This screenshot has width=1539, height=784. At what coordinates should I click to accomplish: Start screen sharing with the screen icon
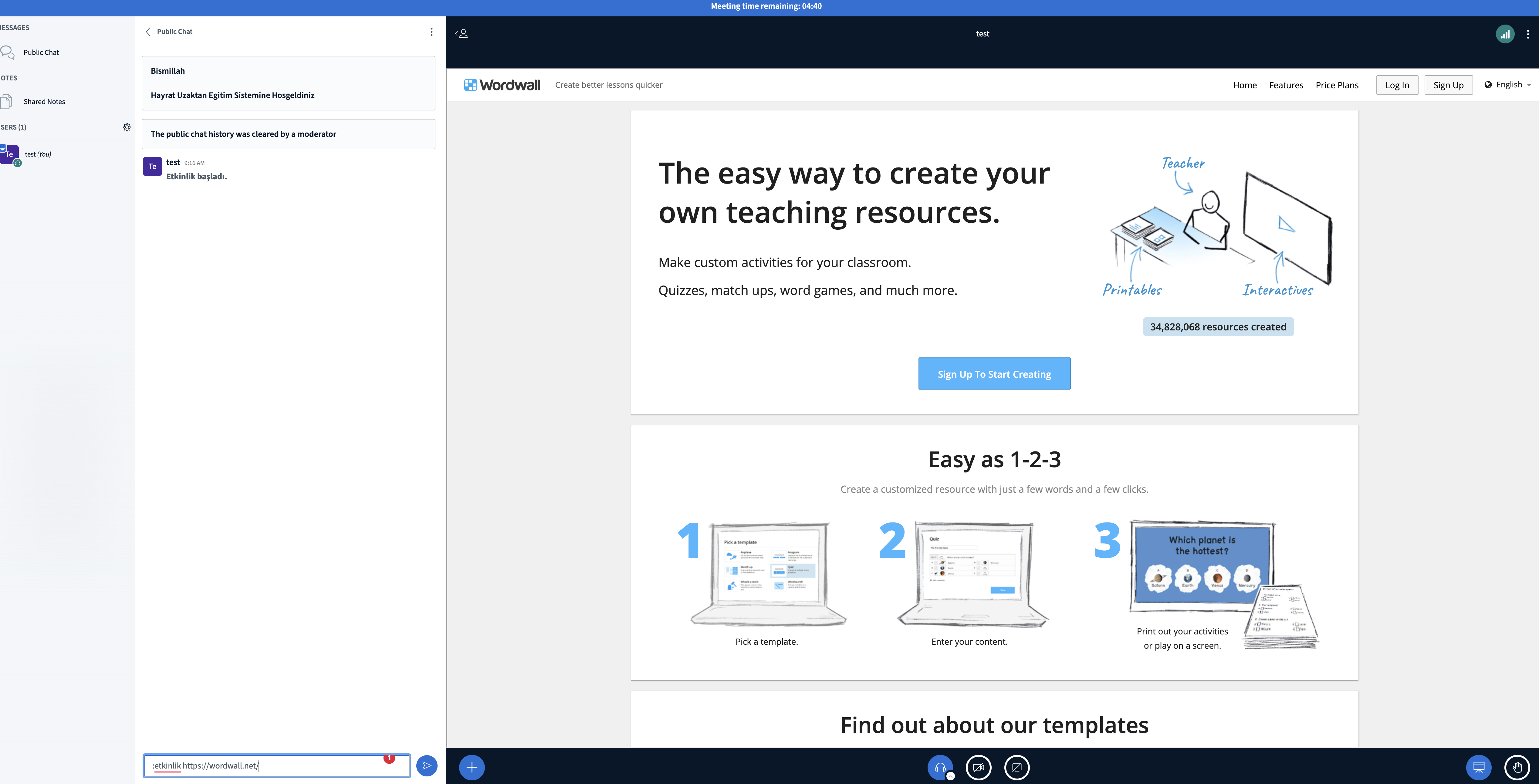pyautogui.click(x=1018, y=767)
